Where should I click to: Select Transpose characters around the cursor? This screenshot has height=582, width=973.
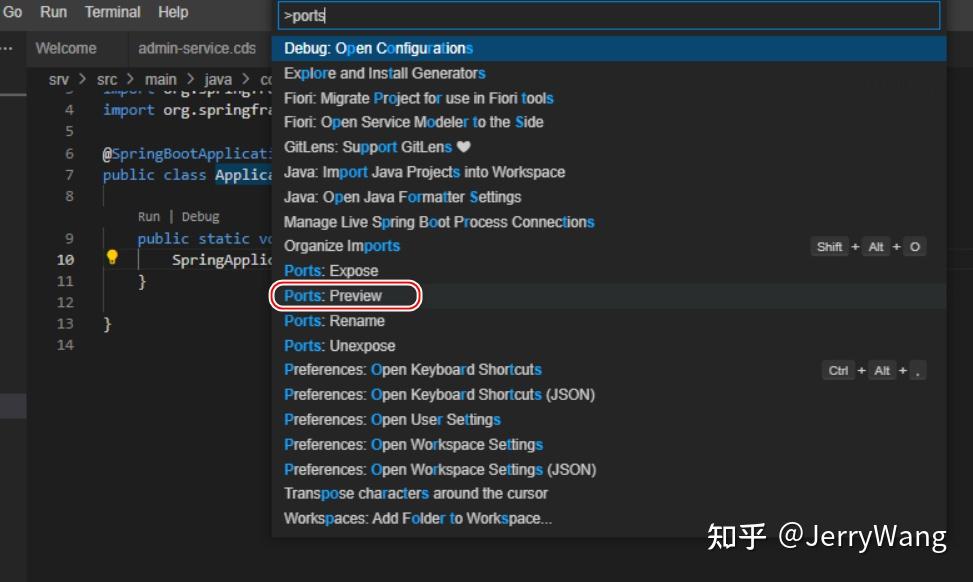(x=609, y=494)
